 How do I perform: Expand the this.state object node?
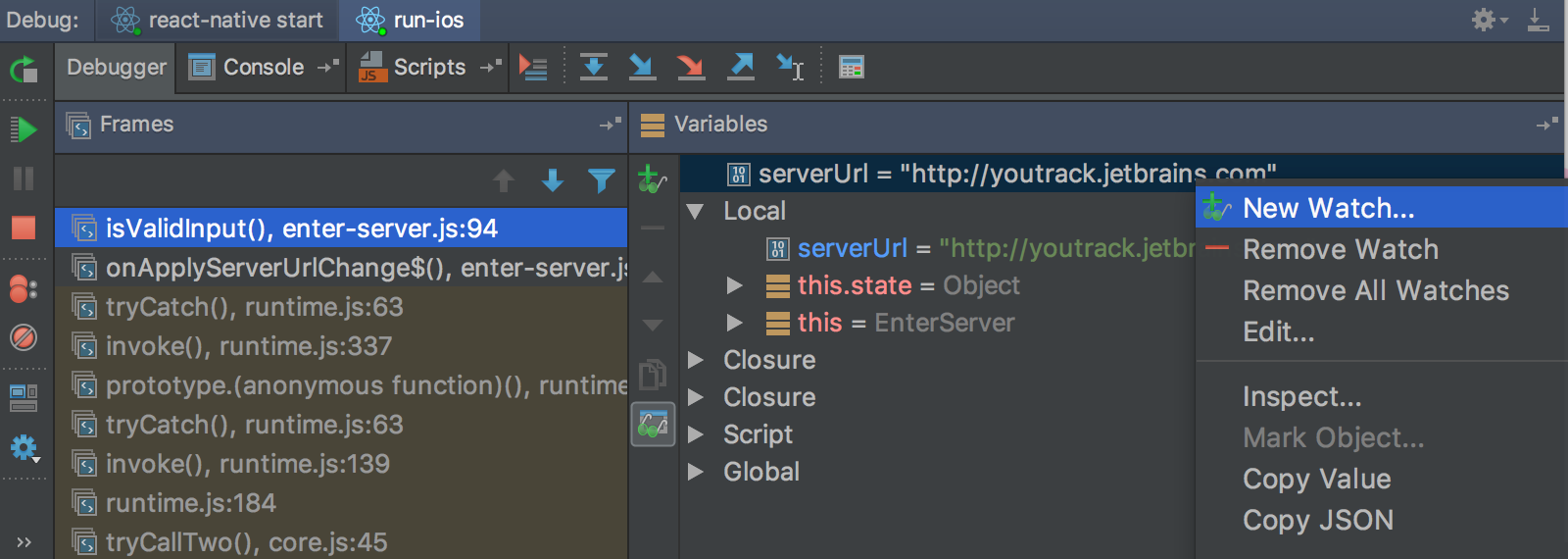coord(734,285)
